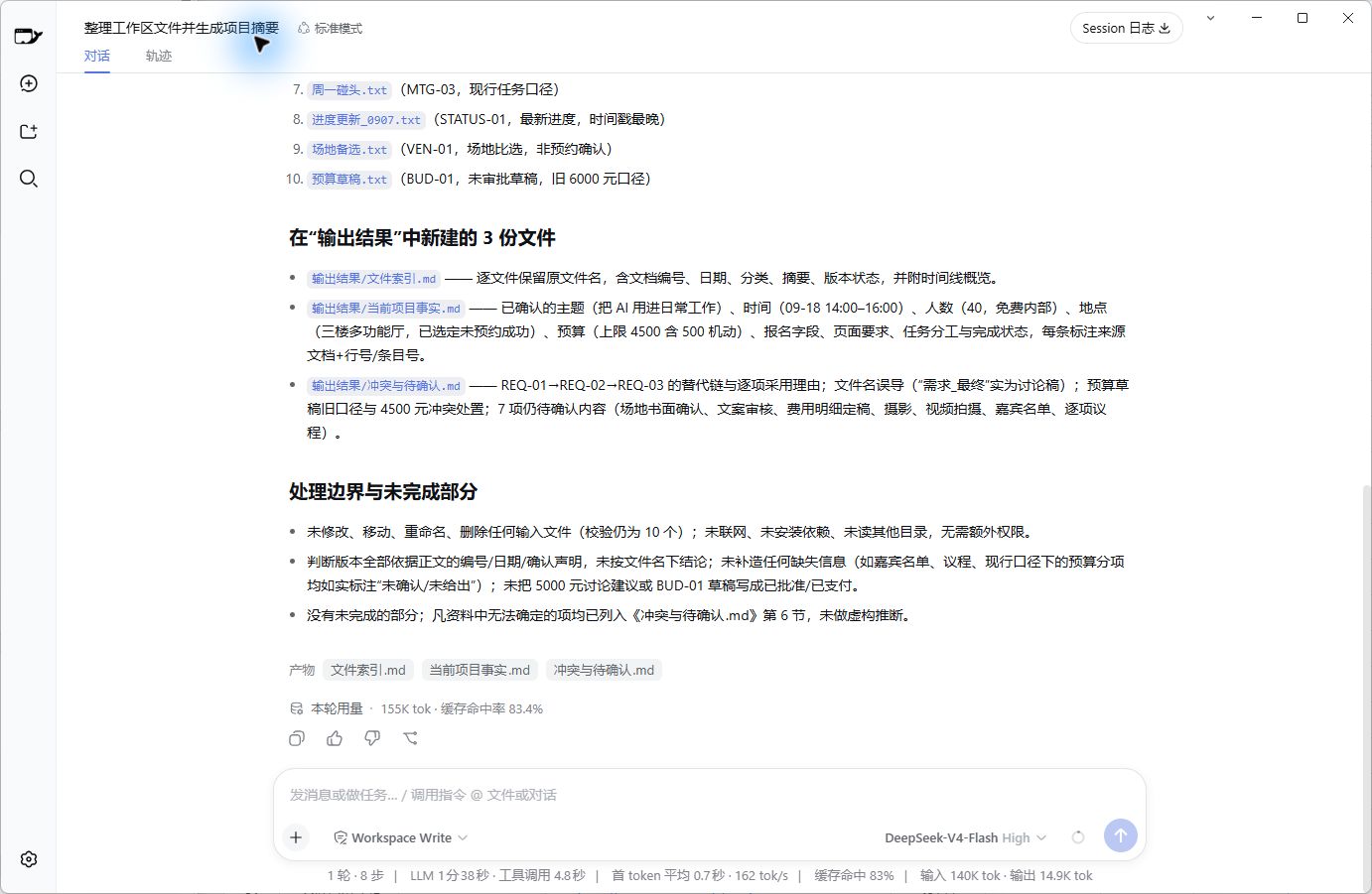1372x894 pixels.
Task: Click the LLM 1分38秒 timing status entry
Action: (x=450, y=876)
